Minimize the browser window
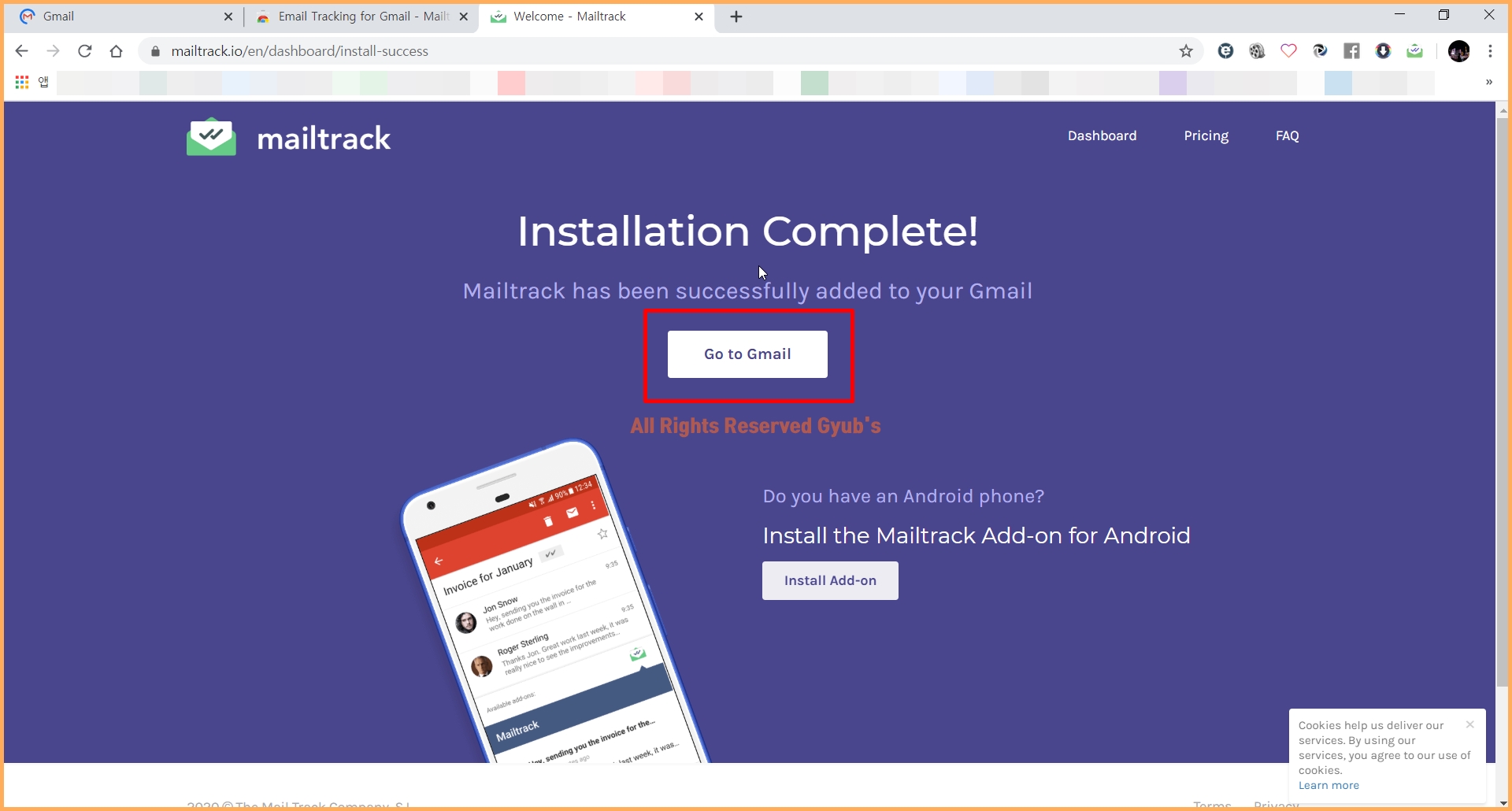Image resolution: width=1512 pixels, height=811 pixels. coord(1399,15)
